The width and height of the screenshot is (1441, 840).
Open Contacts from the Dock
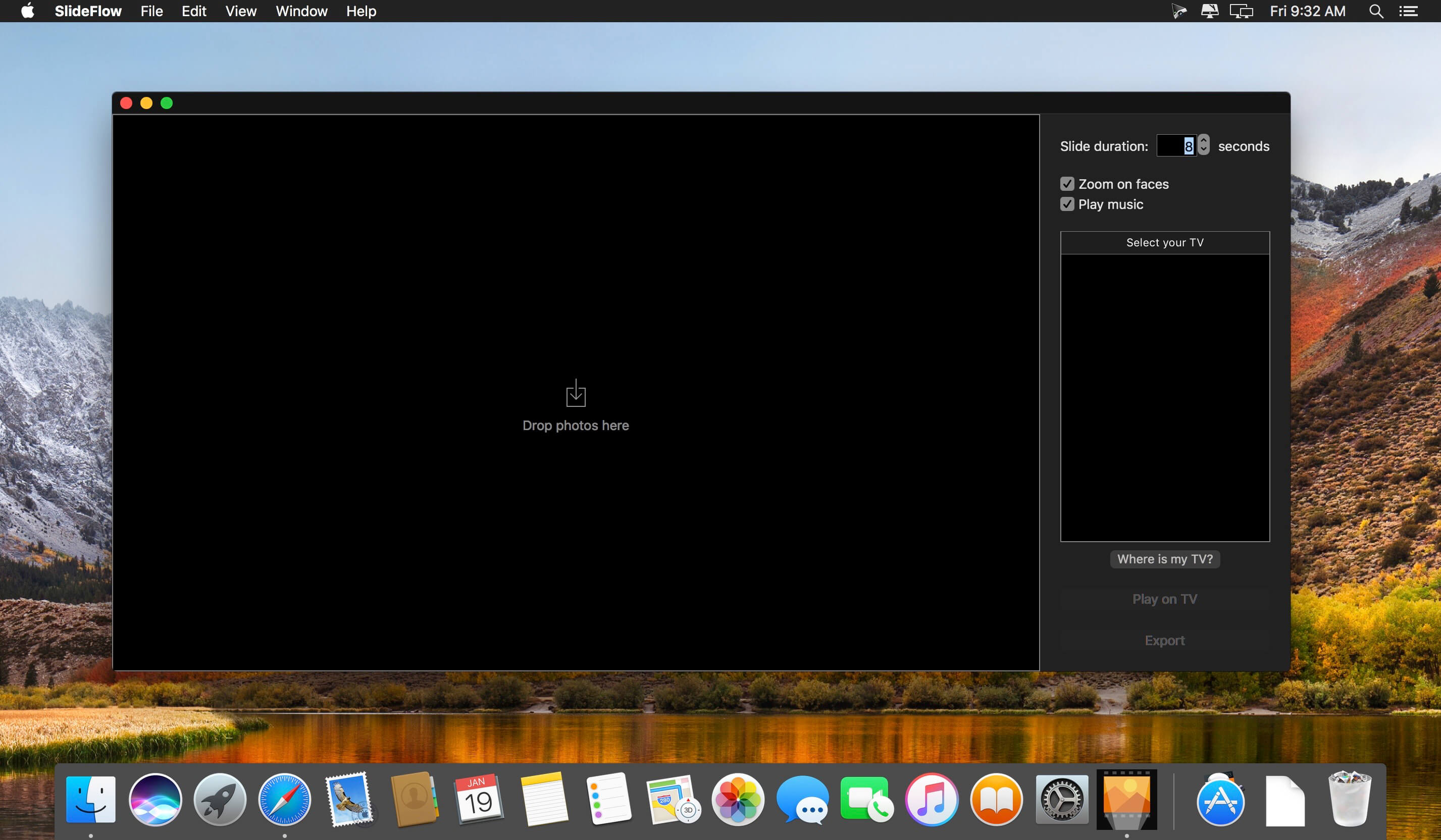[415, 800]
